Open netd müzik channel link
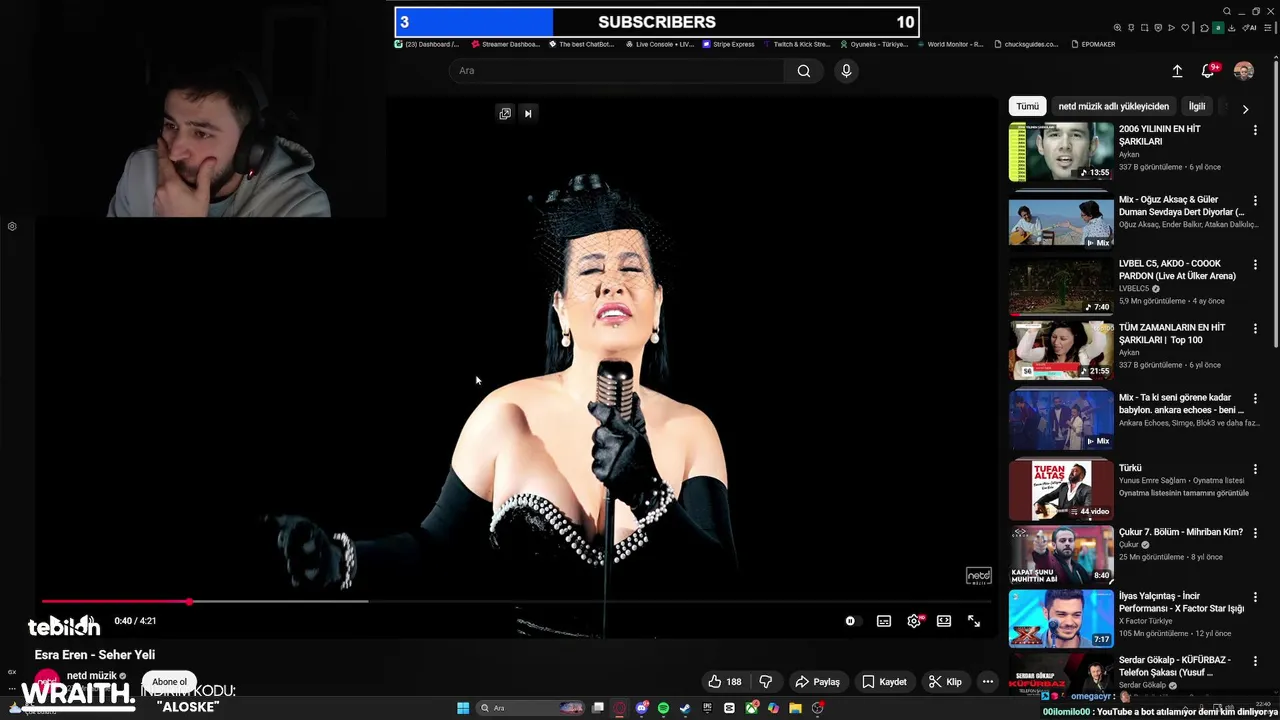The image size is (1280, 720). click(x=92, y=676)
